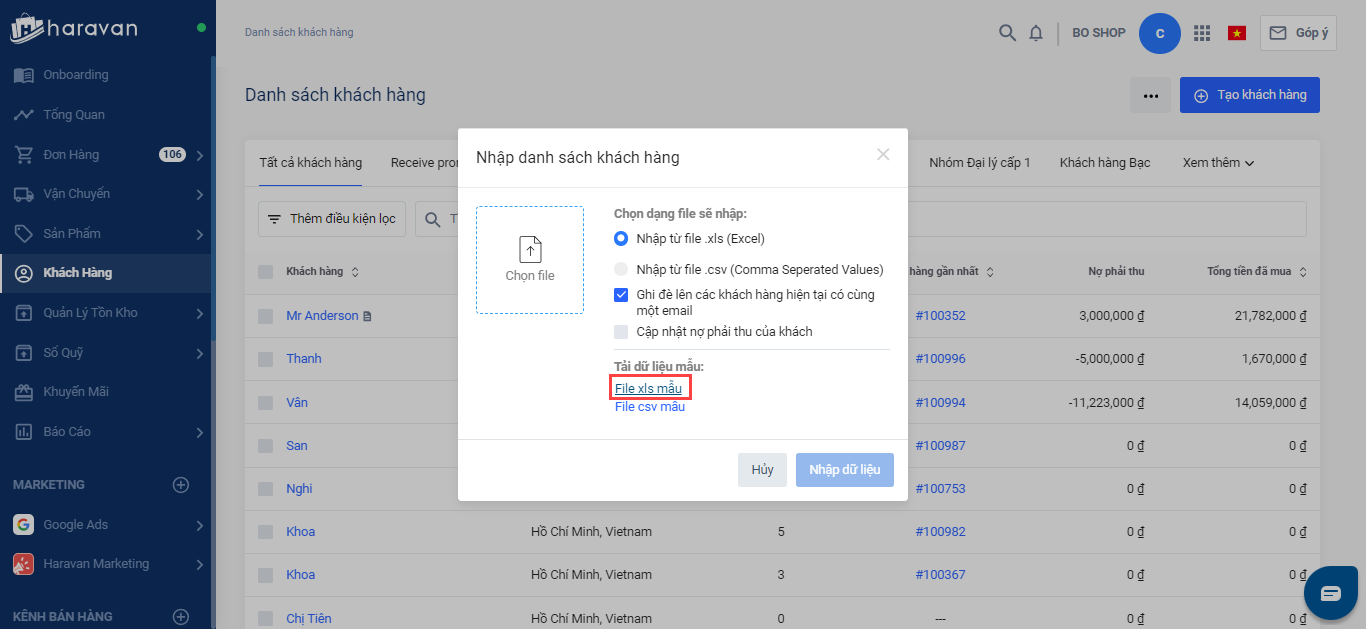
Task: Click the Hủy button
Action: [762, 470]
